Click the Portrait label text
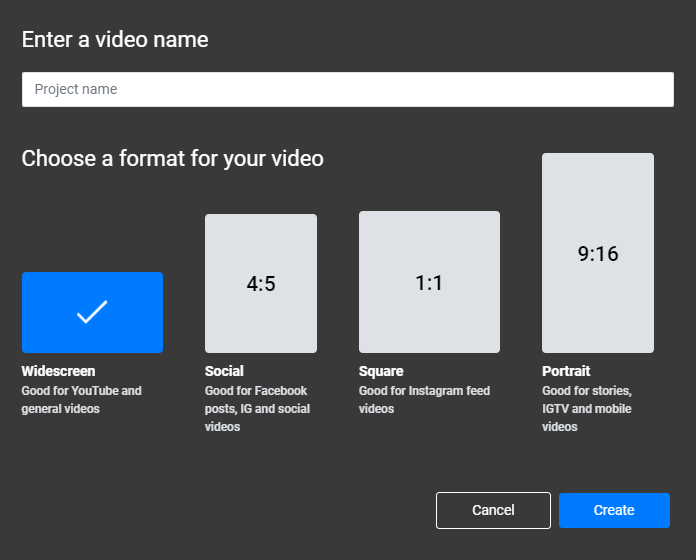This screenshot has width=696, height=560. click(566, 371)
